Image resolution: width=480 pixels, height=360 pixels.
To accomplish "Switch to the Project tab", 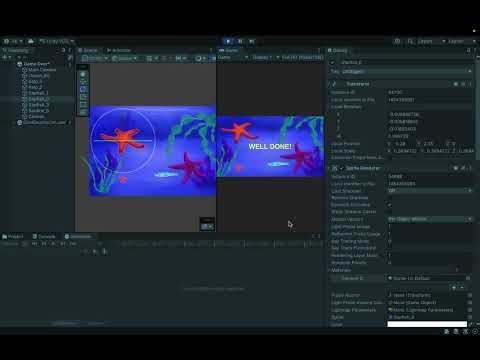I will [13, 236].
